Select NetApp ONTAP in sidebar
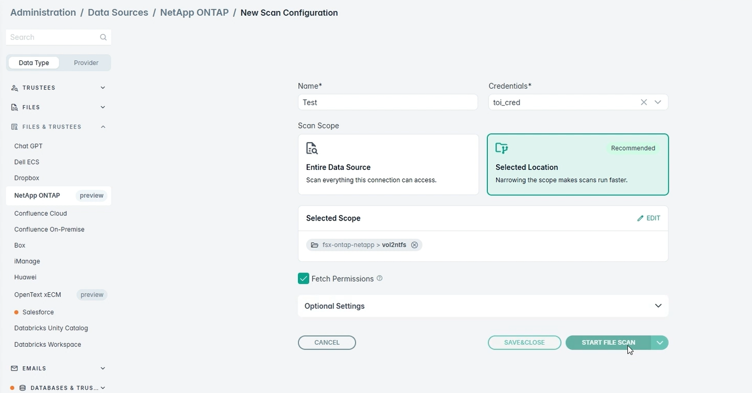Image resolution: width=752 pixels, height=393 pixels. click(59, 196)
